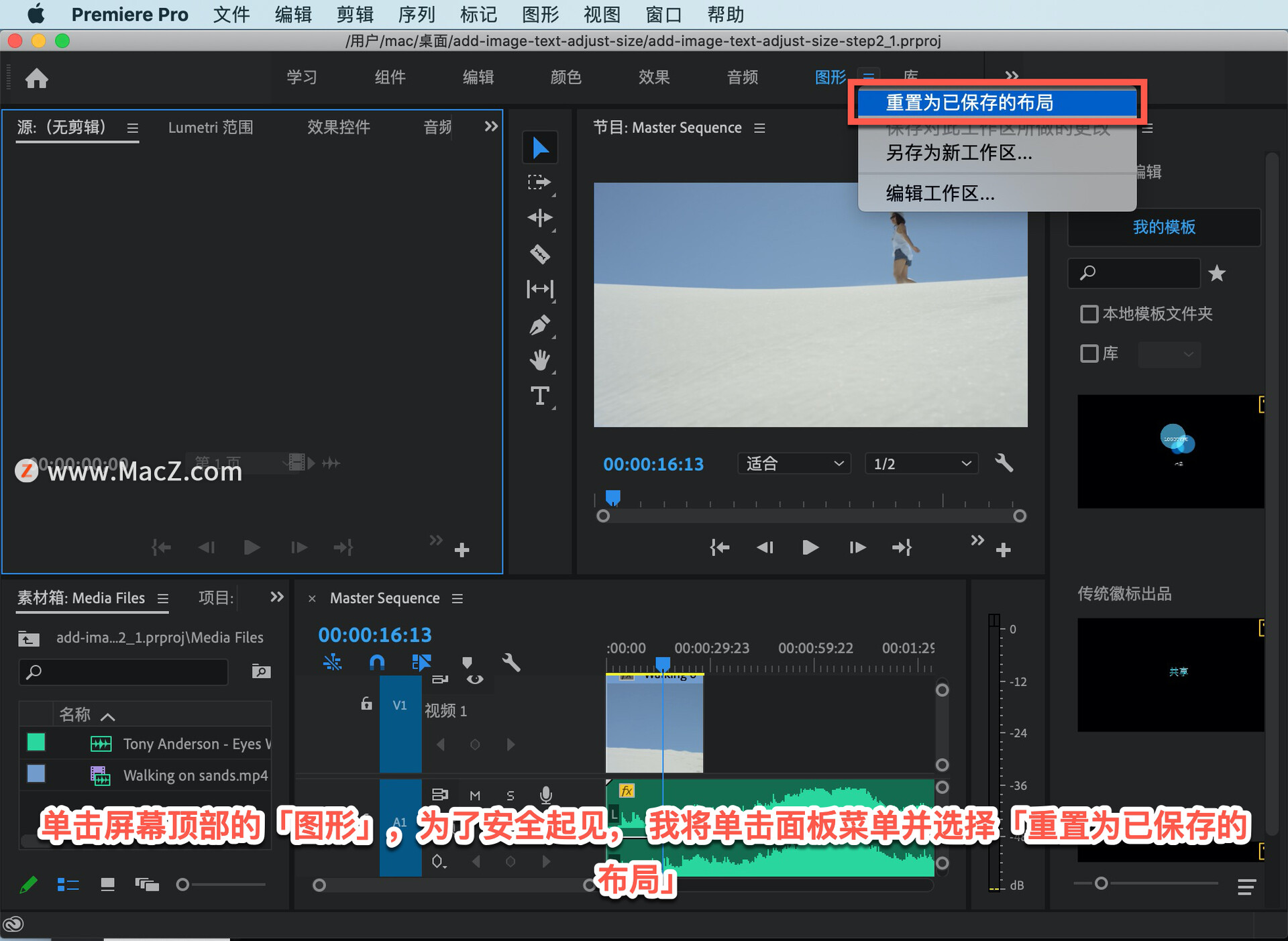Switch project panel to freeform view
This screenshot has height=941, width=1288.
[147, 885]
